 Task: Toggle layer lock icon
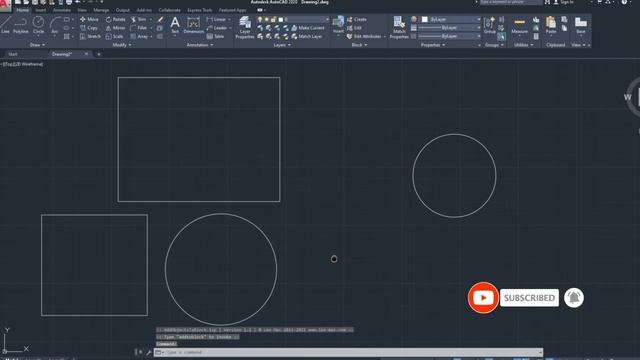click(274, 19)
